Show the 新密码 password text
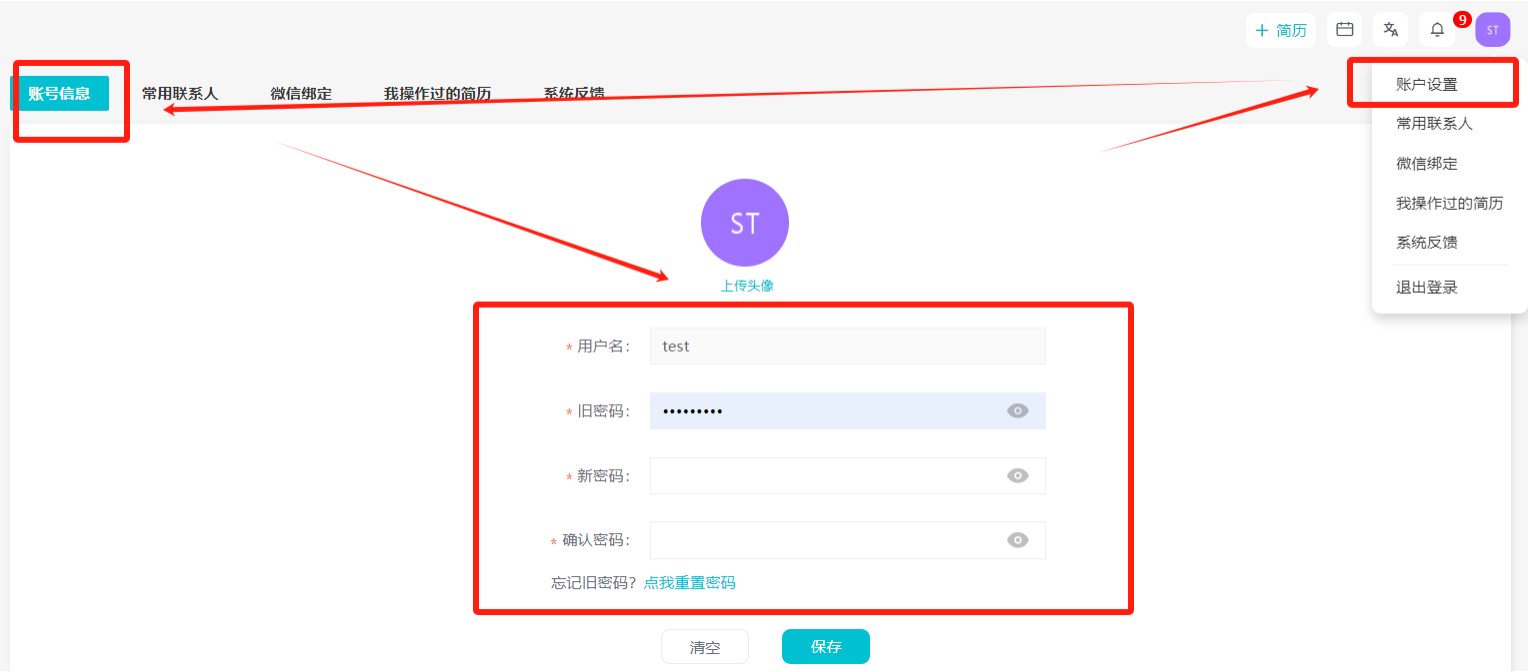Viewport: 1528px width, 672px height. [1018, 476]
